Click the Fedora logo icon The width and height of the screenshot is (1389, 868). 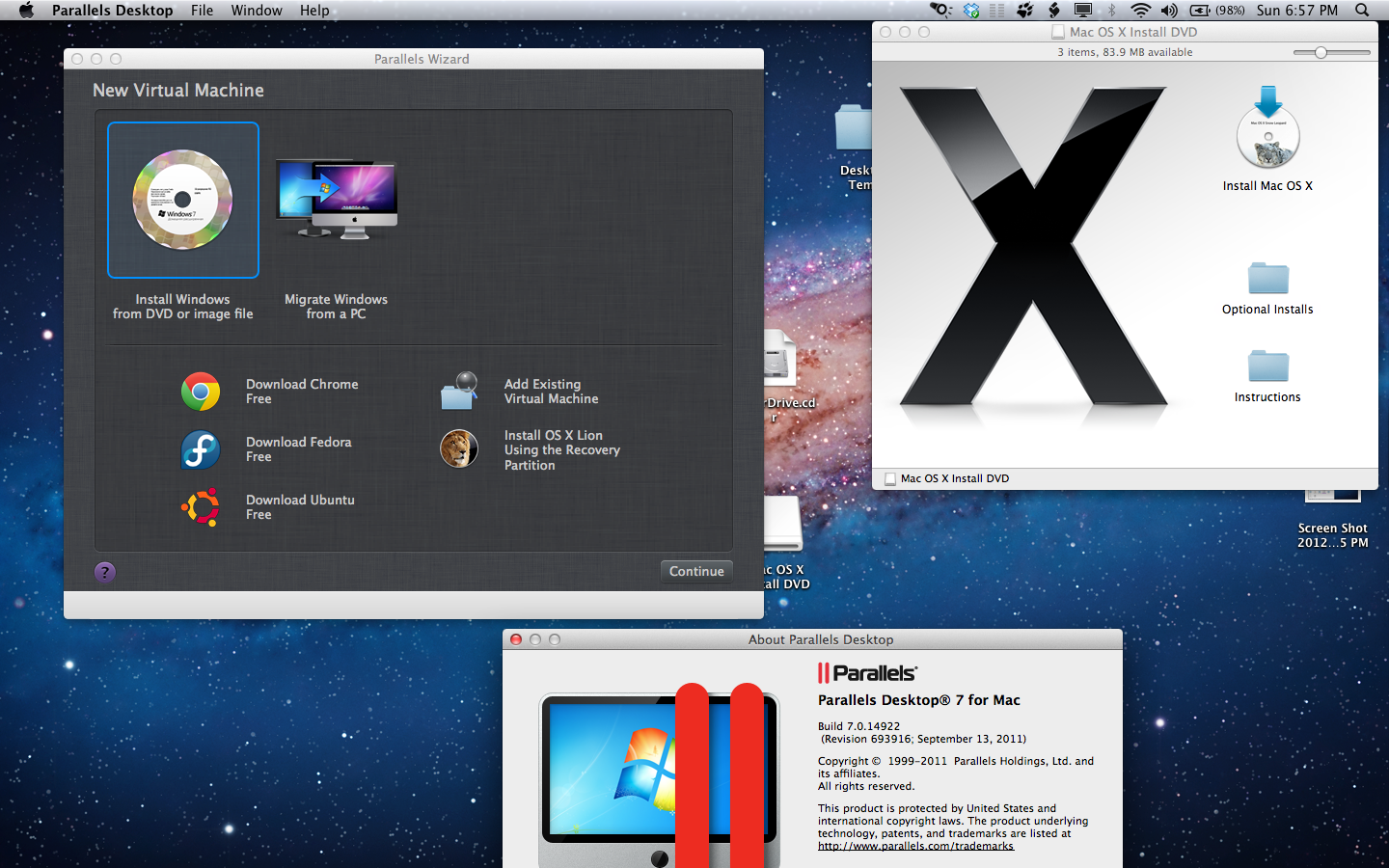[201, 449]
